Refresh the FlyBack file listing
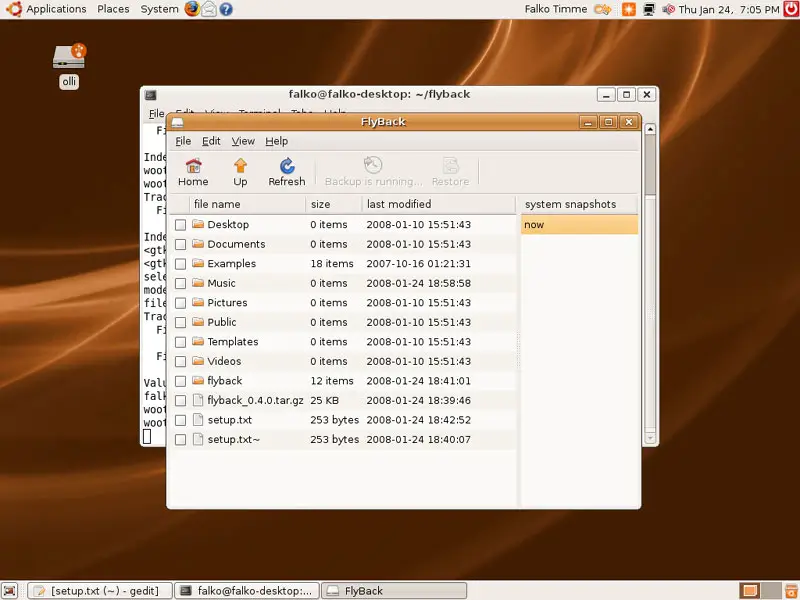Image resolution: width=800 pixels, height=600 pixels. (x=287, y=166)
